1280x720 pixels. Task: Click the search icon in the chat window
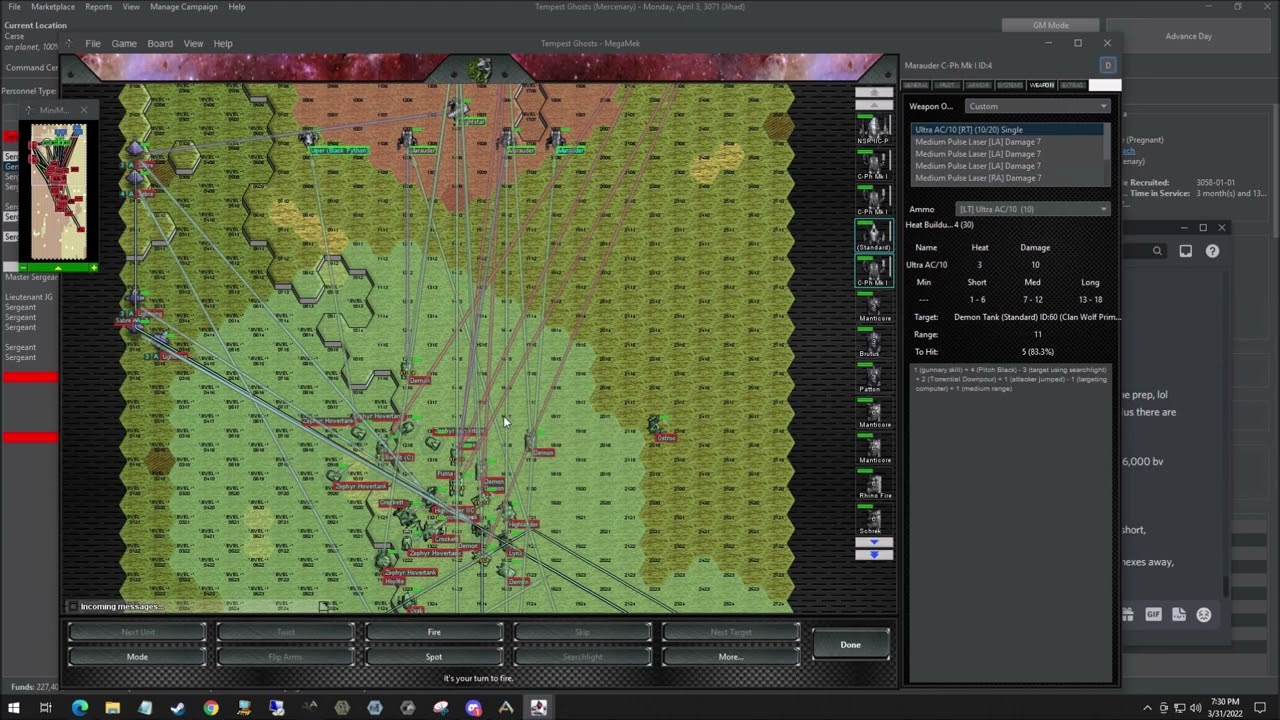point(1157,251)
